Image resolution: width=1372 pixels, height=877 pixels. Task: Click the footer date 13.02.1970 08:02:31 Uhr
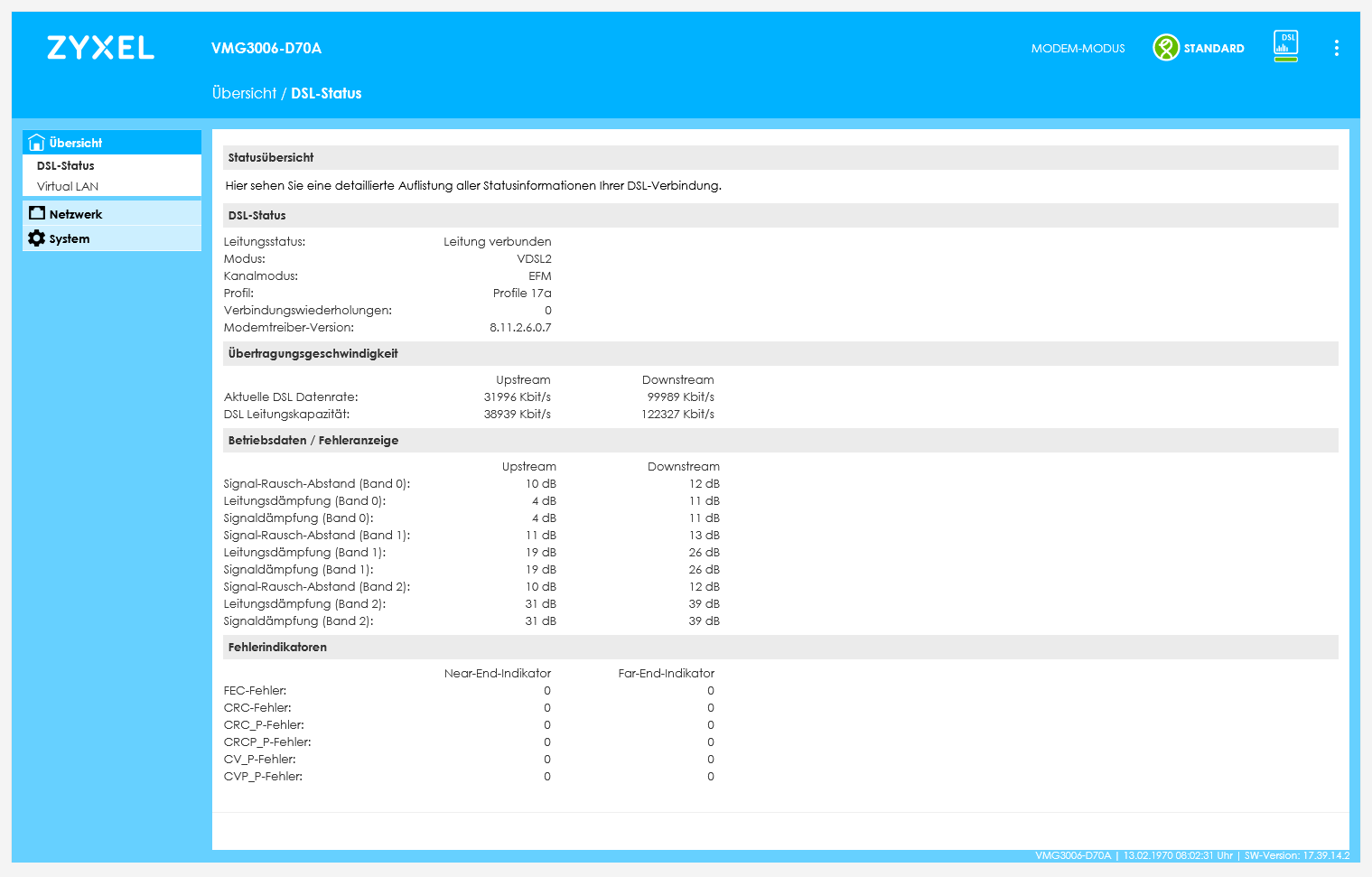click(1178, 855)
